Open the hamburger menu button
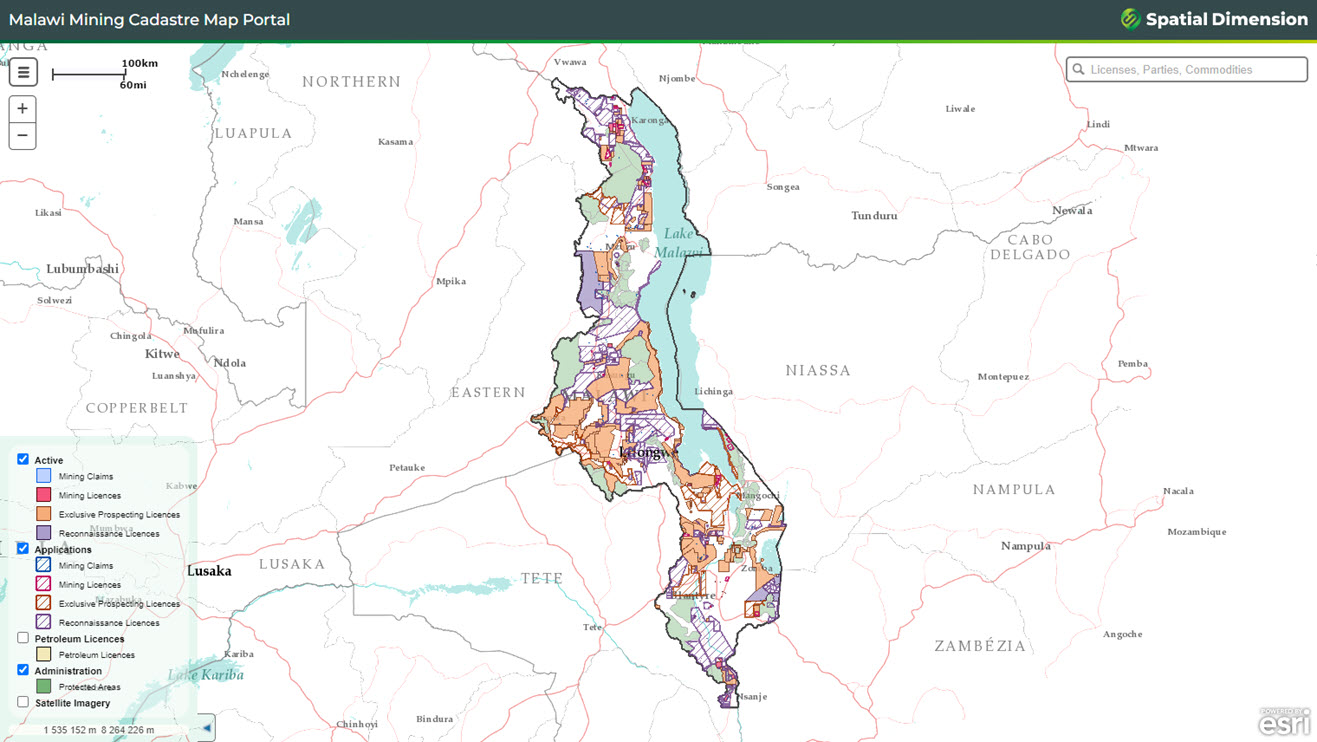 pyautogui.click(x=23, y=72)
